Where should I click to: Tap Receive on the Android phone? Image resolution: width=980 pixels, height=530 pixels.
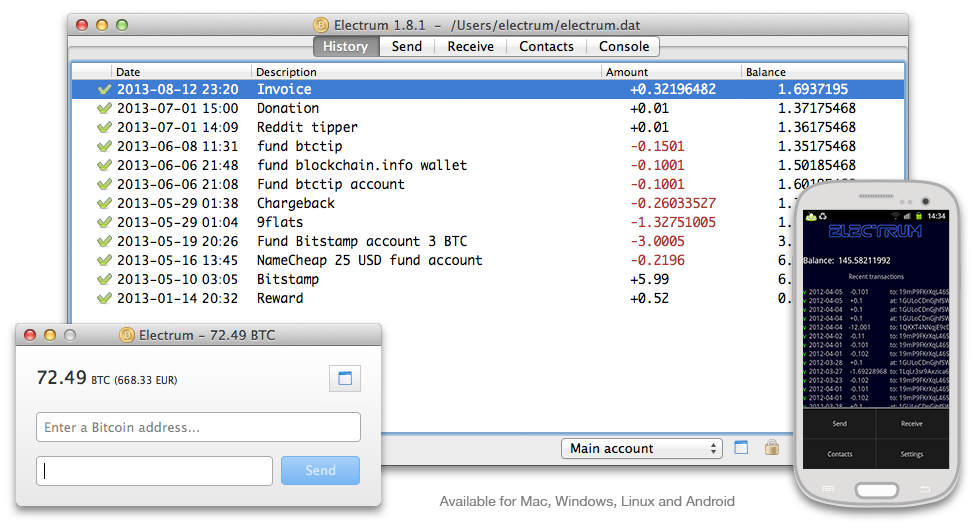(912, 424)
